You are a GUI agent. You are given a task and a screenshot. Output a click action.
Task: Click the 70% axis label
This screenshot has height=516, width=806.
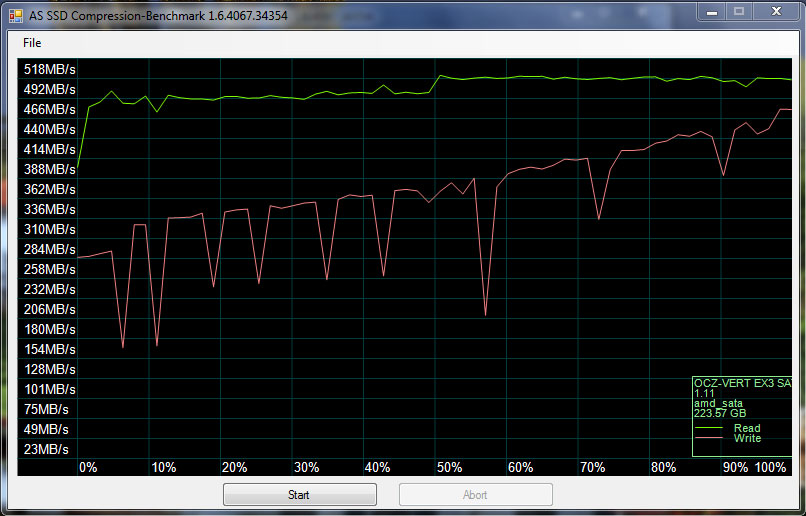tap(593, 468)
